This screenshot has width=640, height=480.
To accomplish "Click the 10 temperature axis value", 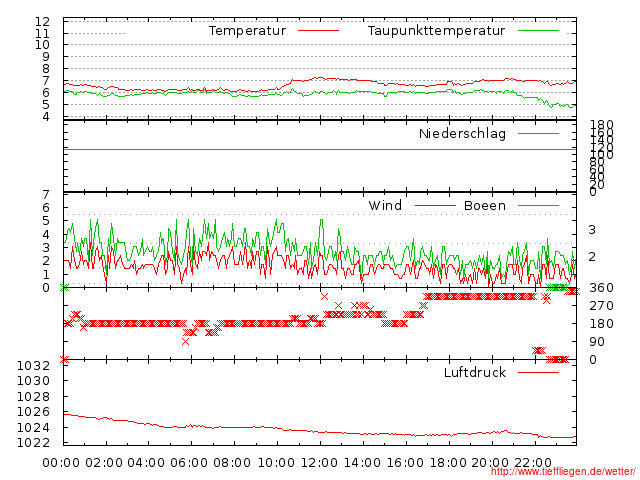I will click(x=42, y=45).
